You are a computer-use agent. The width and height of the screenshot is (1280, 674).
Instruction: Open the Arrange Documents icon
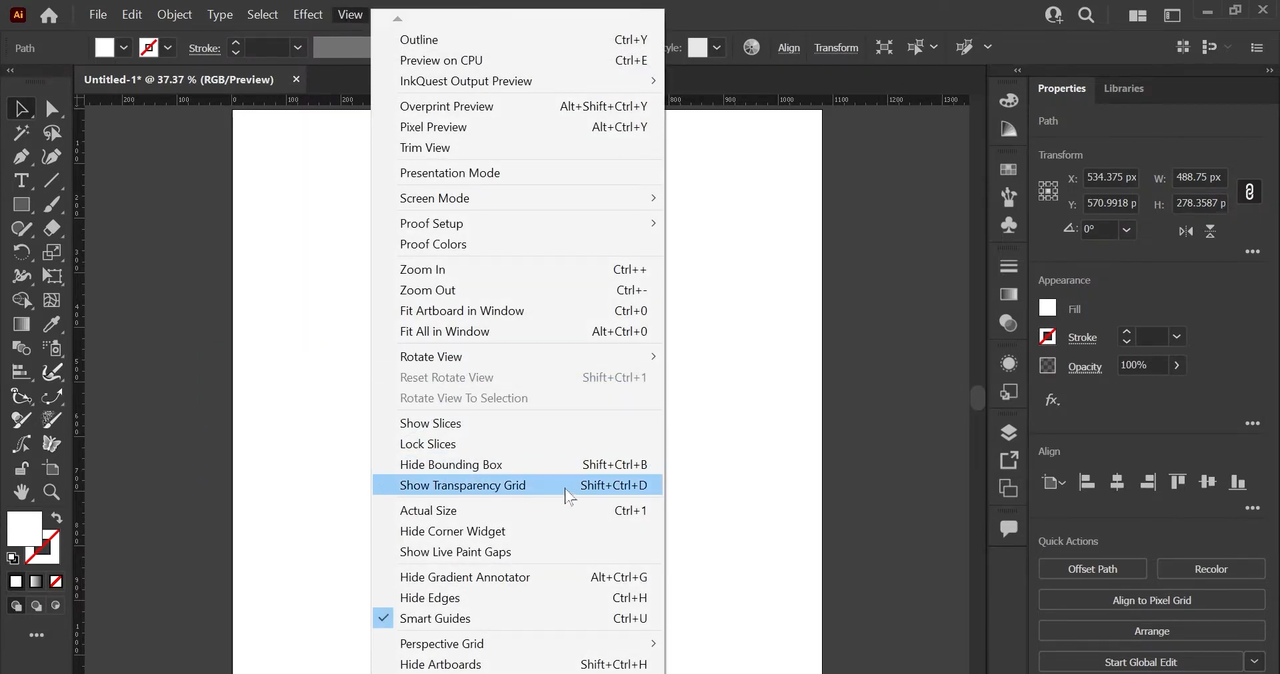pos(1137,15)
